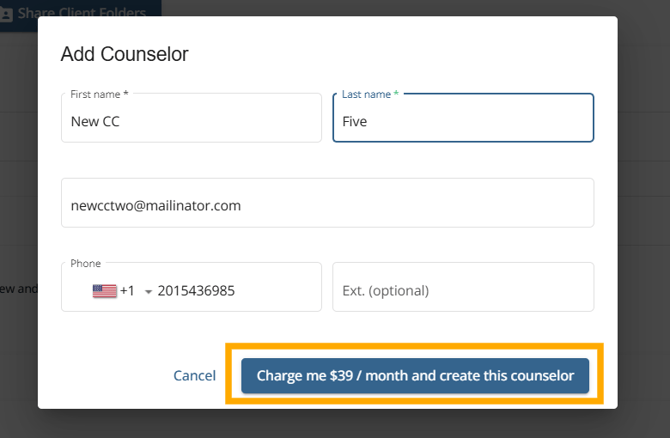Click the dark backdrop below the dialog
Viewport: 670px width, 438px height.
pyautogui.click(x=335, y=424)
